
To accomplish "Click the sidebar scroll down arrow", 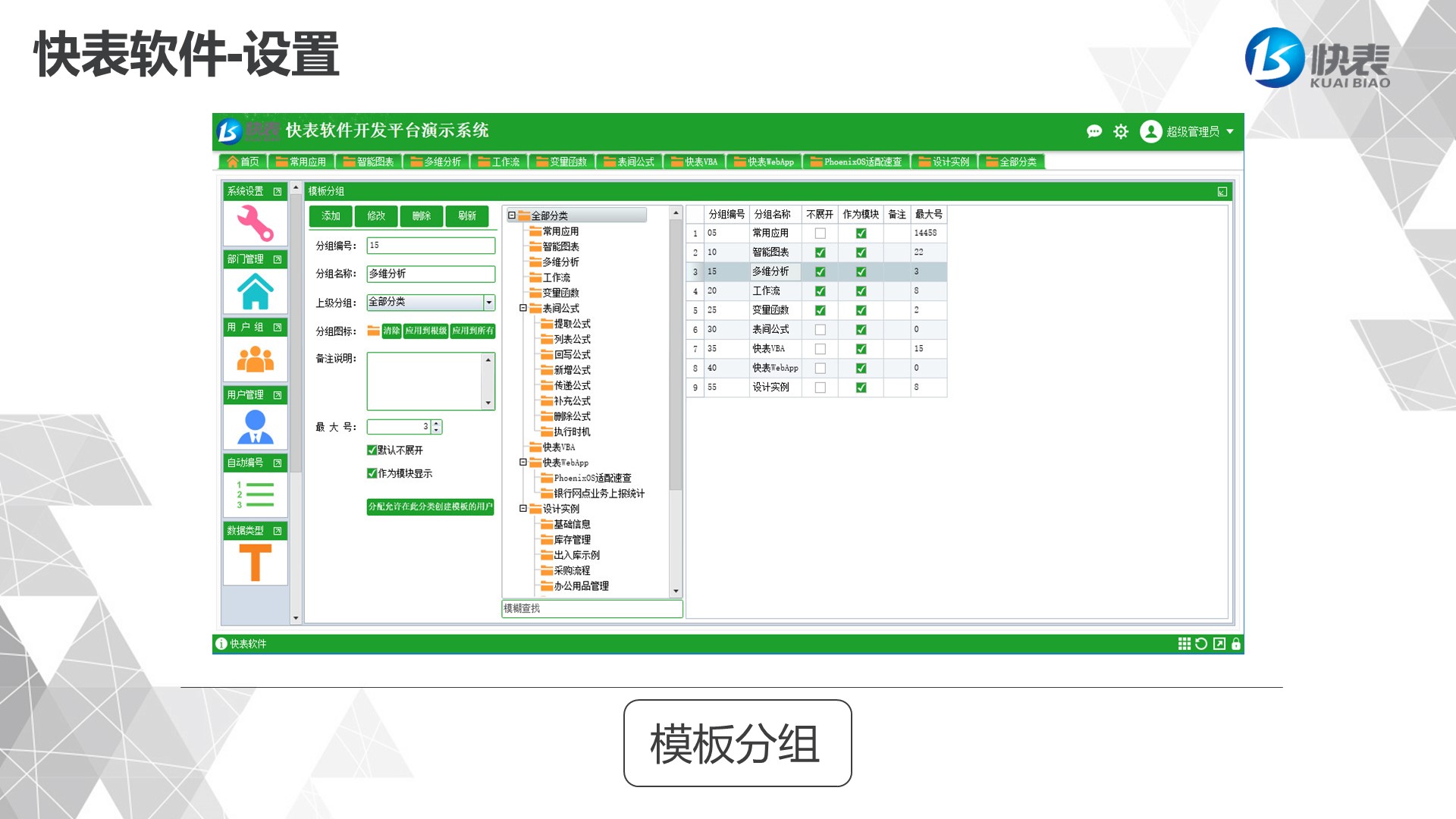I will tap(296, 618).
